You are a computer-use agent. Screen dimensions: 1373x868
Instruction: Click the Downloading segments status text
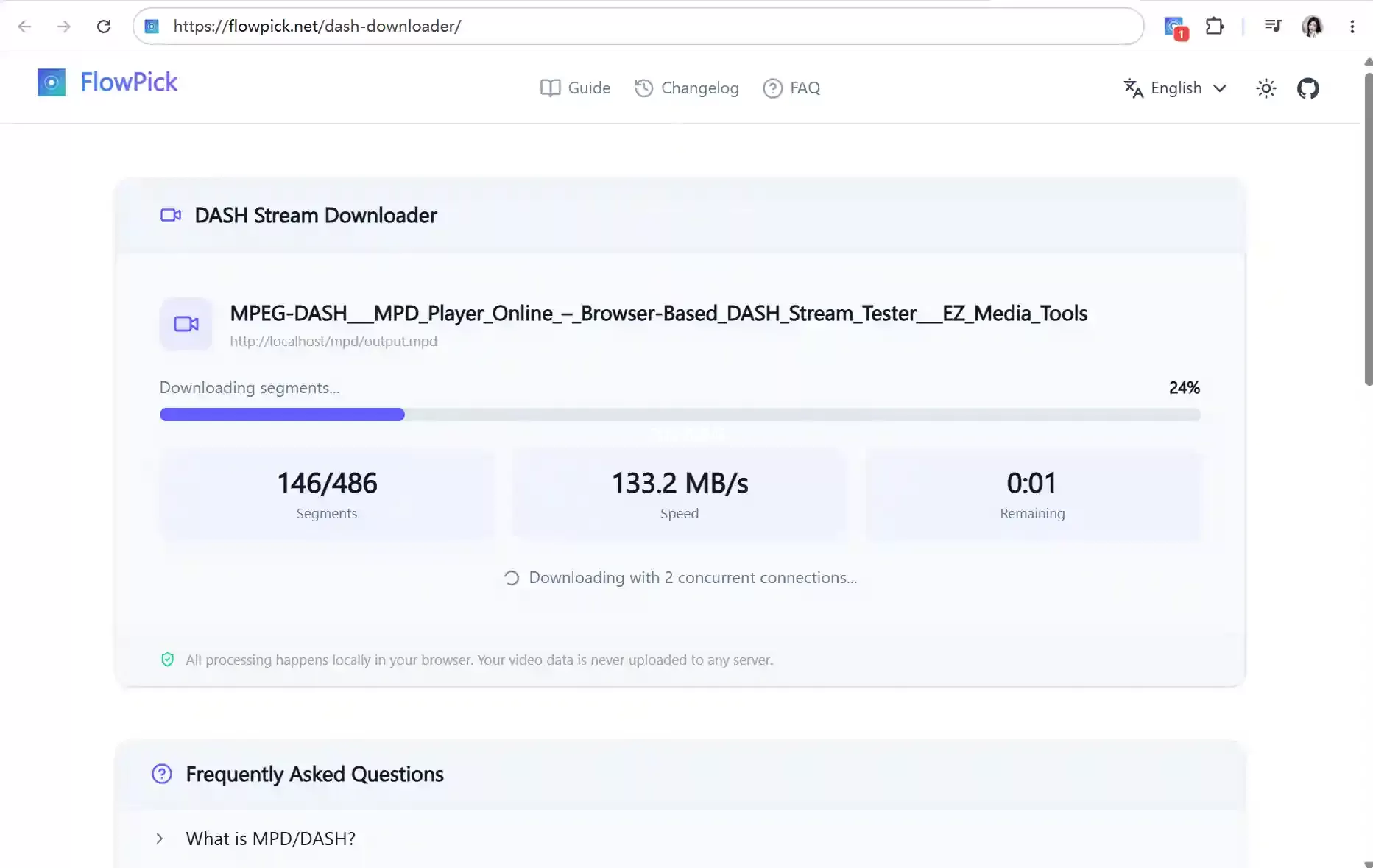point(250,388)
